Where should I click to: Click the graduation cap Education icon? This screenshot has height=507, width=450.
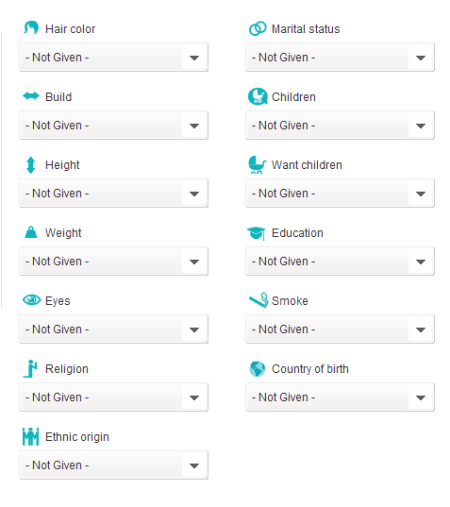(x=256, y=233)
